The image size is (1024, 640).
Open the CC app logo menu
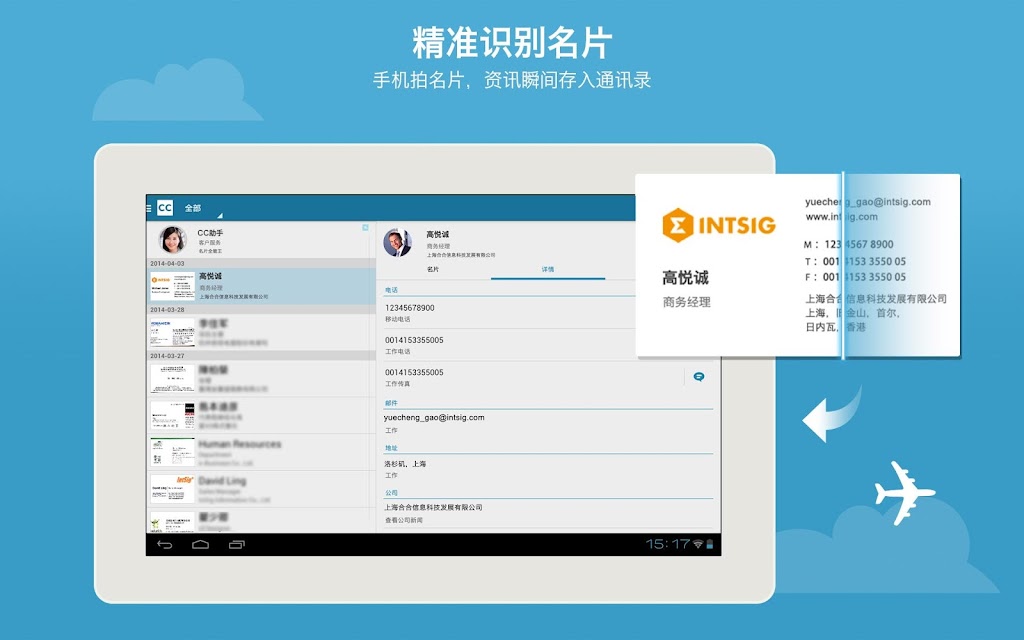pos(165,208)
